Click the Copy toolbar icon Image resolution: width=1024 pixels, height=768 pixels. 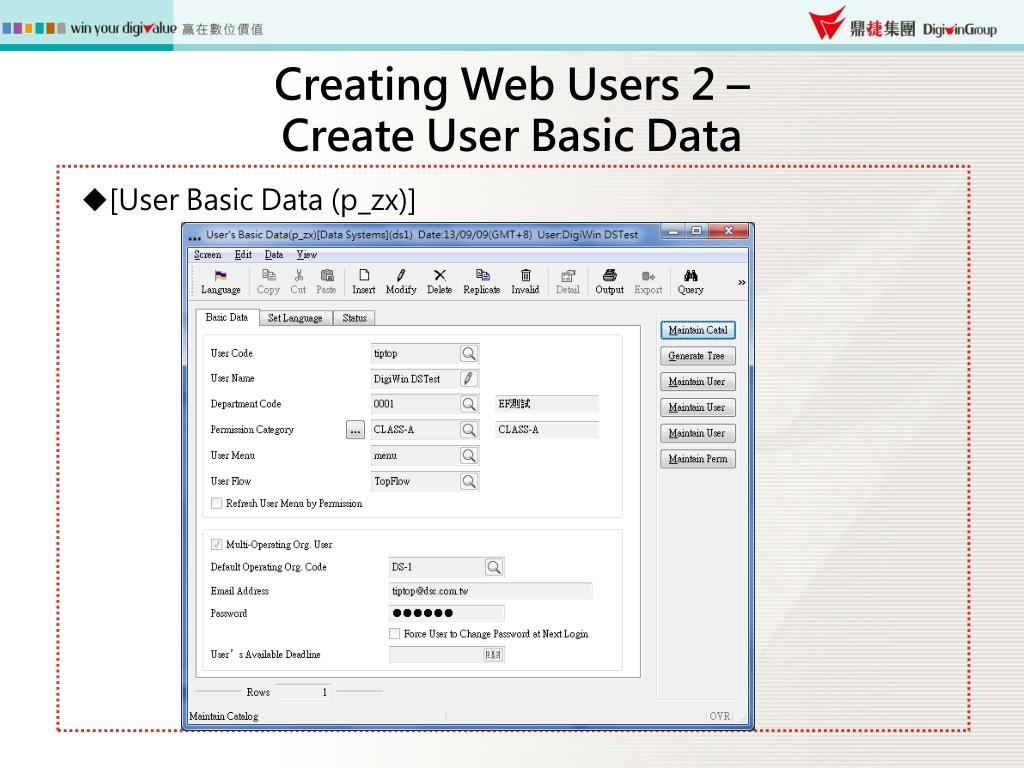pos(268,282)
